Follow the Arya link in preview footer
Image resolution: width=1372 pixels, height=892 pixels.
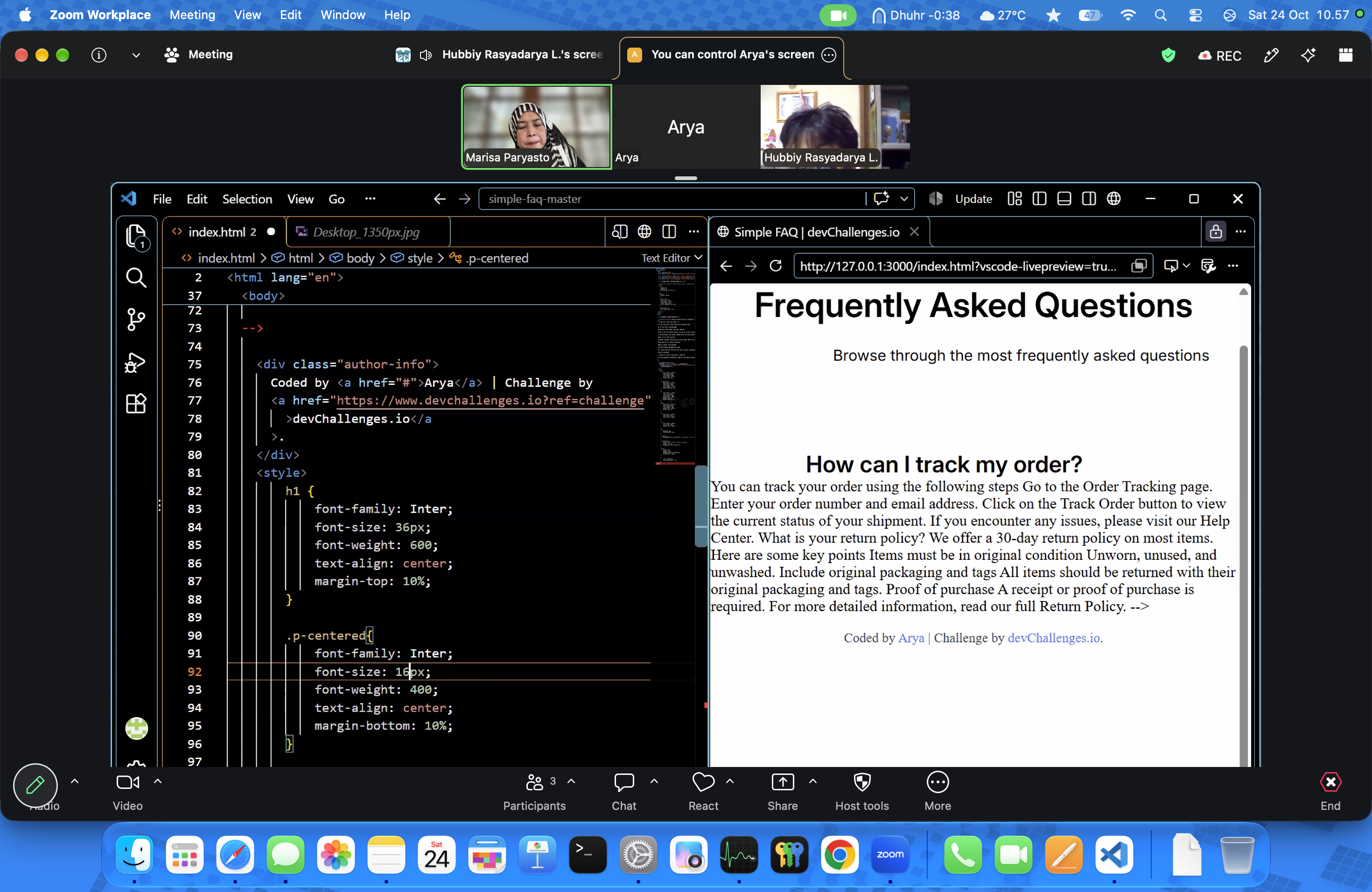tap(911, 638)
